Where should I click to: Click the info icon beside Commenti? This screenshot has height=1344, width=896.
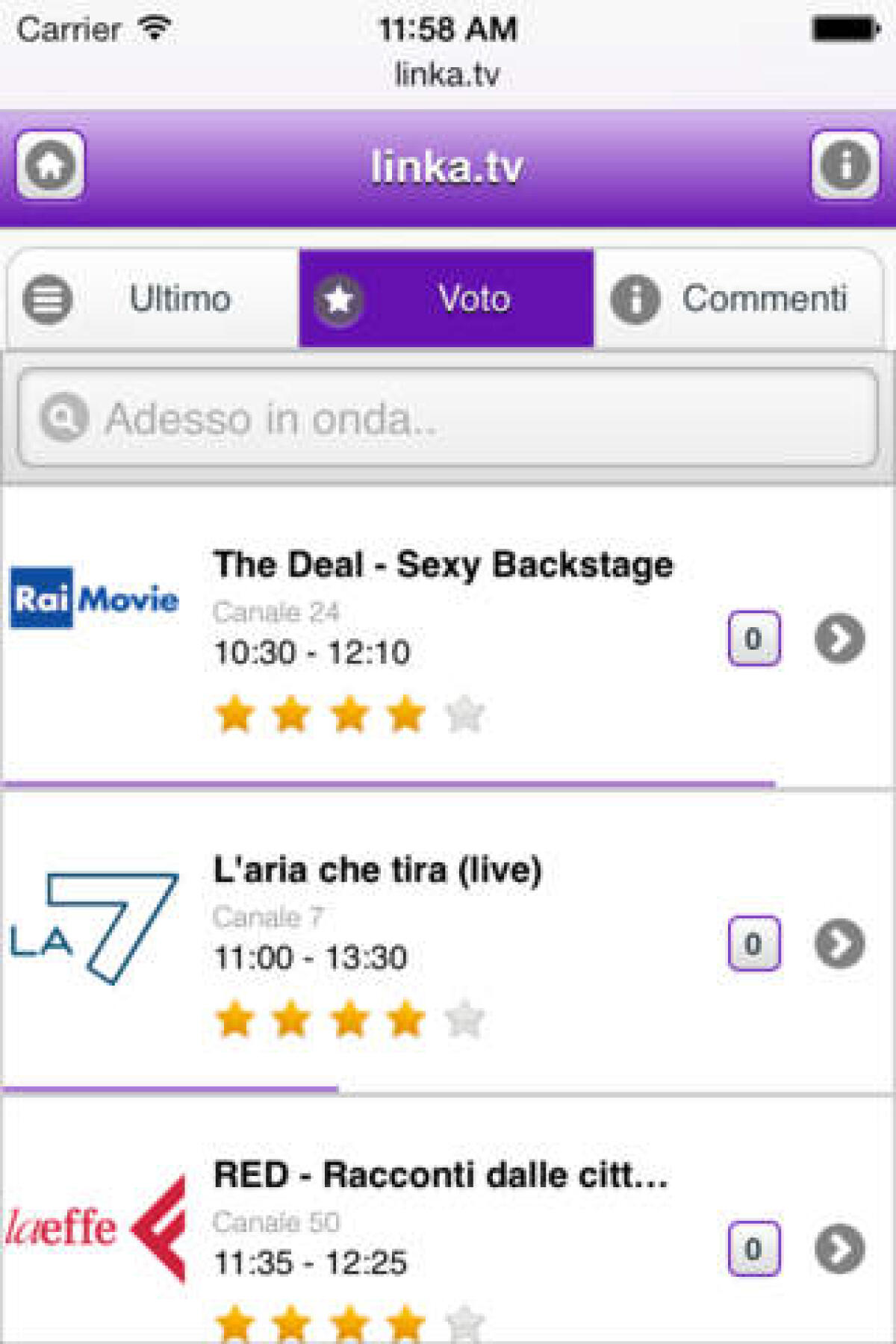(635, 299)
